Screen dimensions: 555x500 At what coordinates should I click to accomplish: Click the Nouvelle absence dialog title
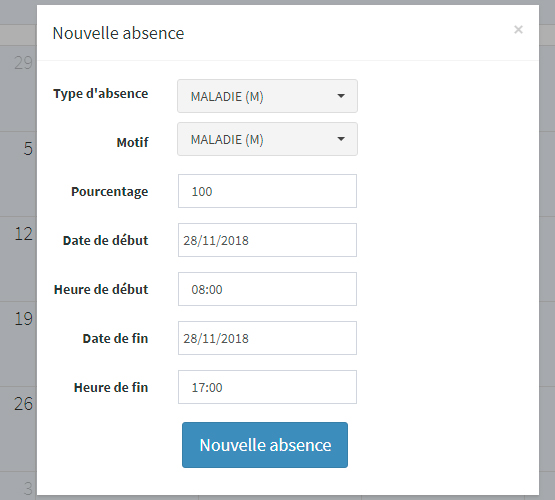click(x=118, y=33)
